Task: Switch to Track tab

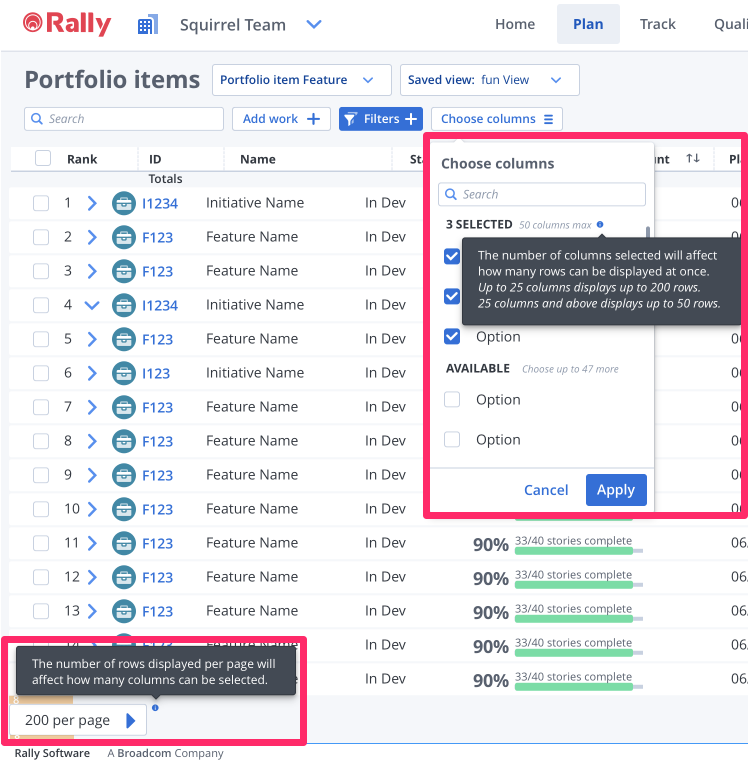Action: tap(657, 24)
